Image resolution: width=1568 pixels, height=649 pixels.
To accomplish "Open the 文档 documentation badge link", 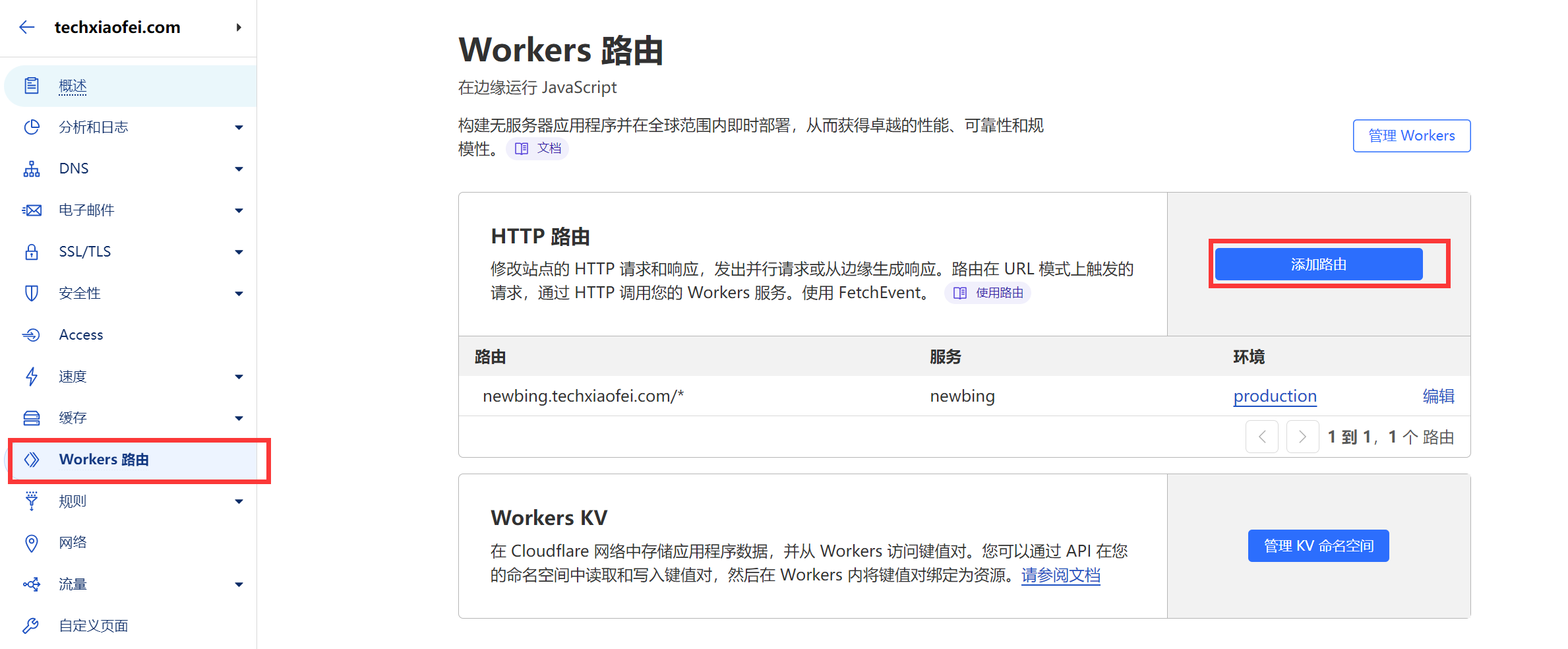I will pos(537,148).
